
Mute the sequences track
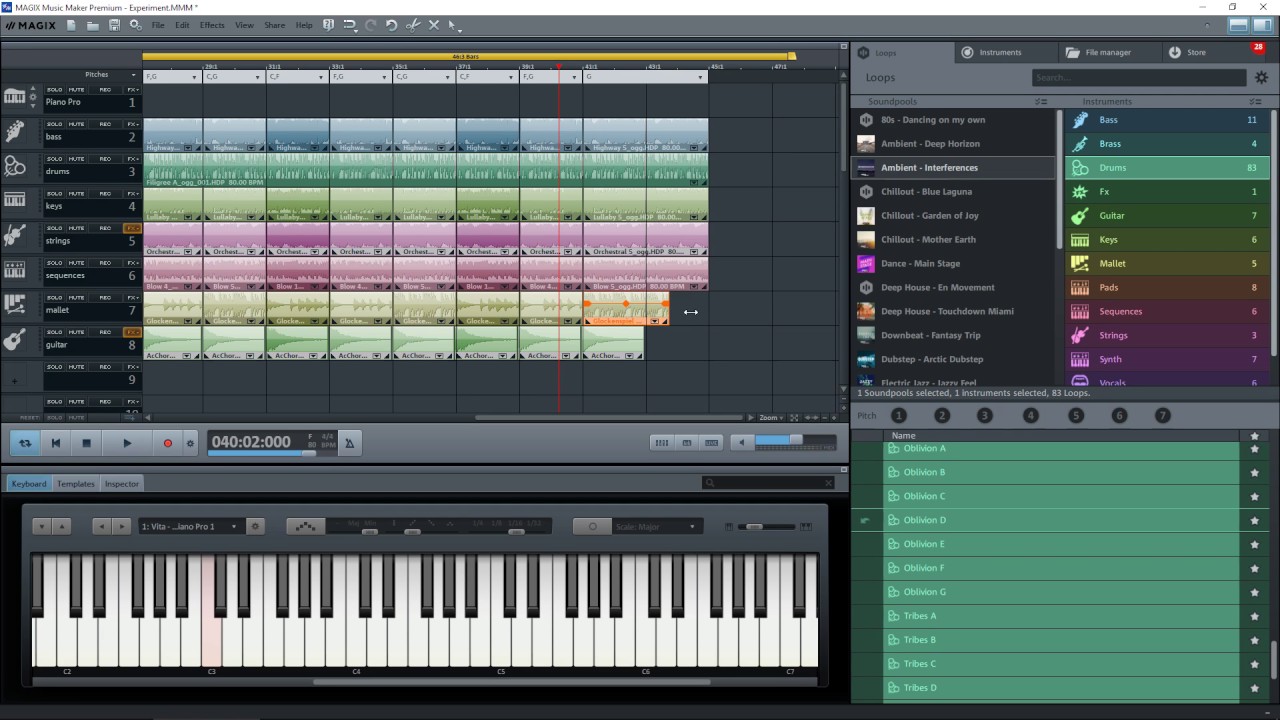[77, 263]
